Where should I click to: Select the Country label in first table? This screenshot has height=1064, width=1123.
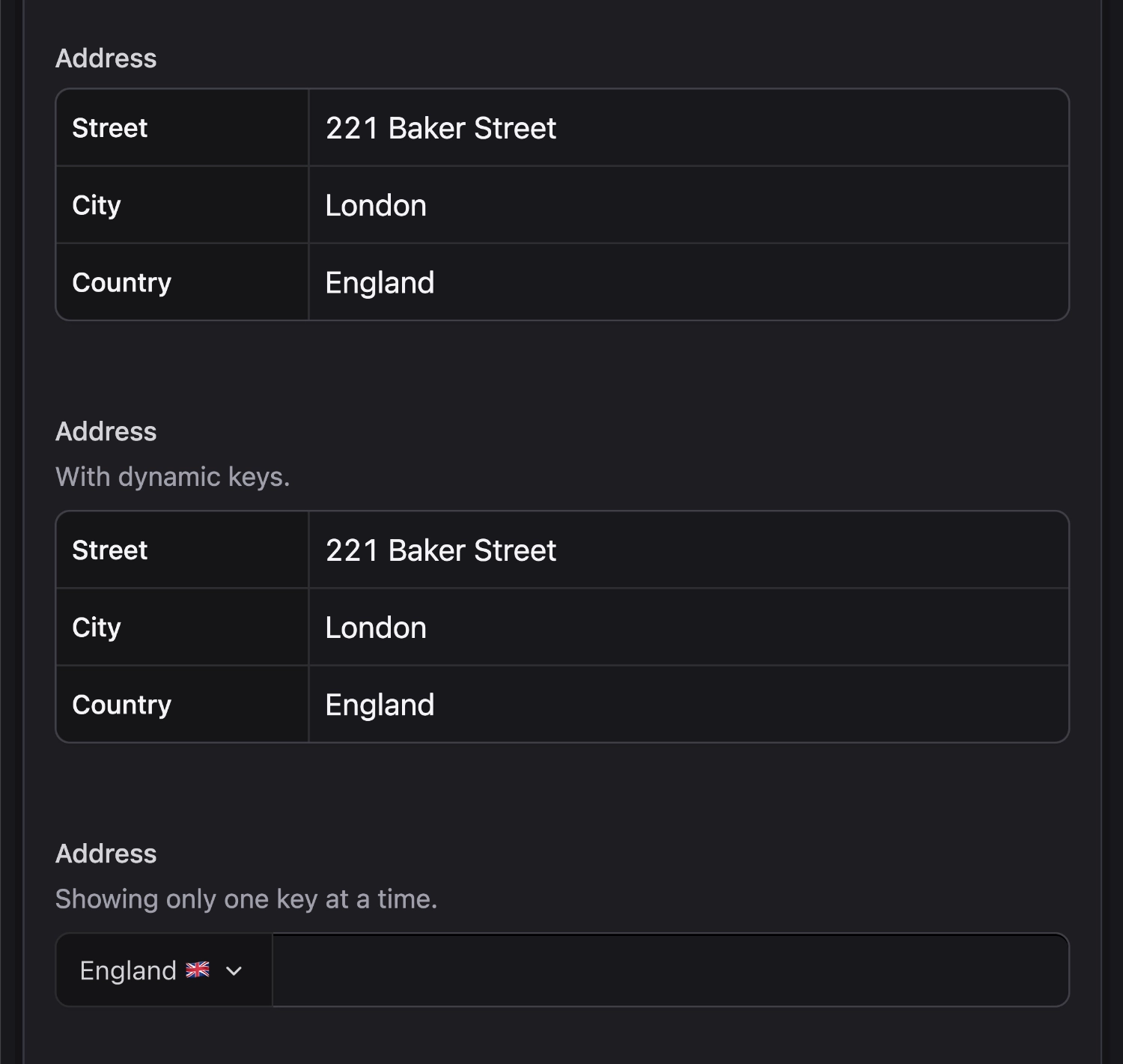click(x=121, y=282)
